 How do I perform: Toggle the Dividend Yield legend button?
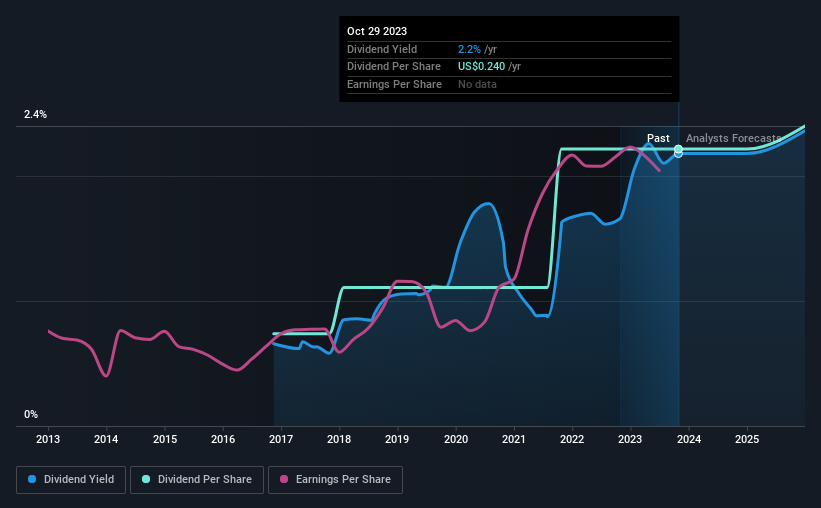(71, 480)
